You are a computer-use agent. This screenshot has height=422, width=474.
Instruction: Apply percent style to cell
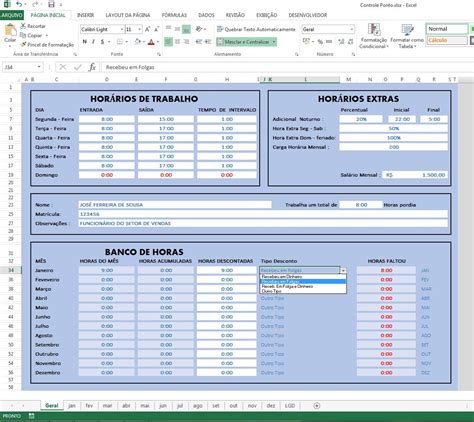(320, 42)
